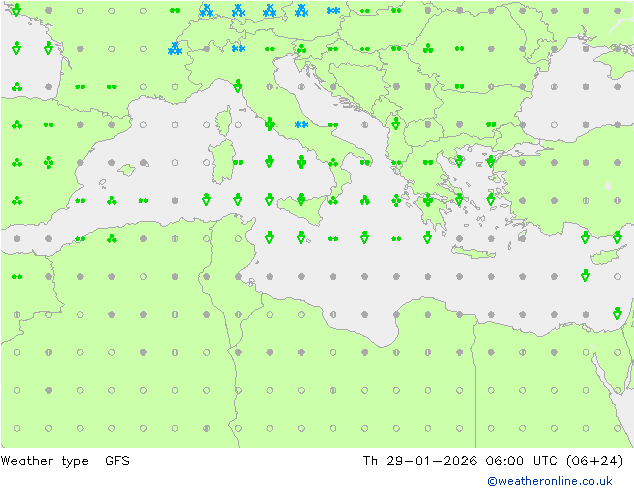Click the blue snow symbol over central Italy
This screenshot has width=634, height=490.
coord(301,125)
